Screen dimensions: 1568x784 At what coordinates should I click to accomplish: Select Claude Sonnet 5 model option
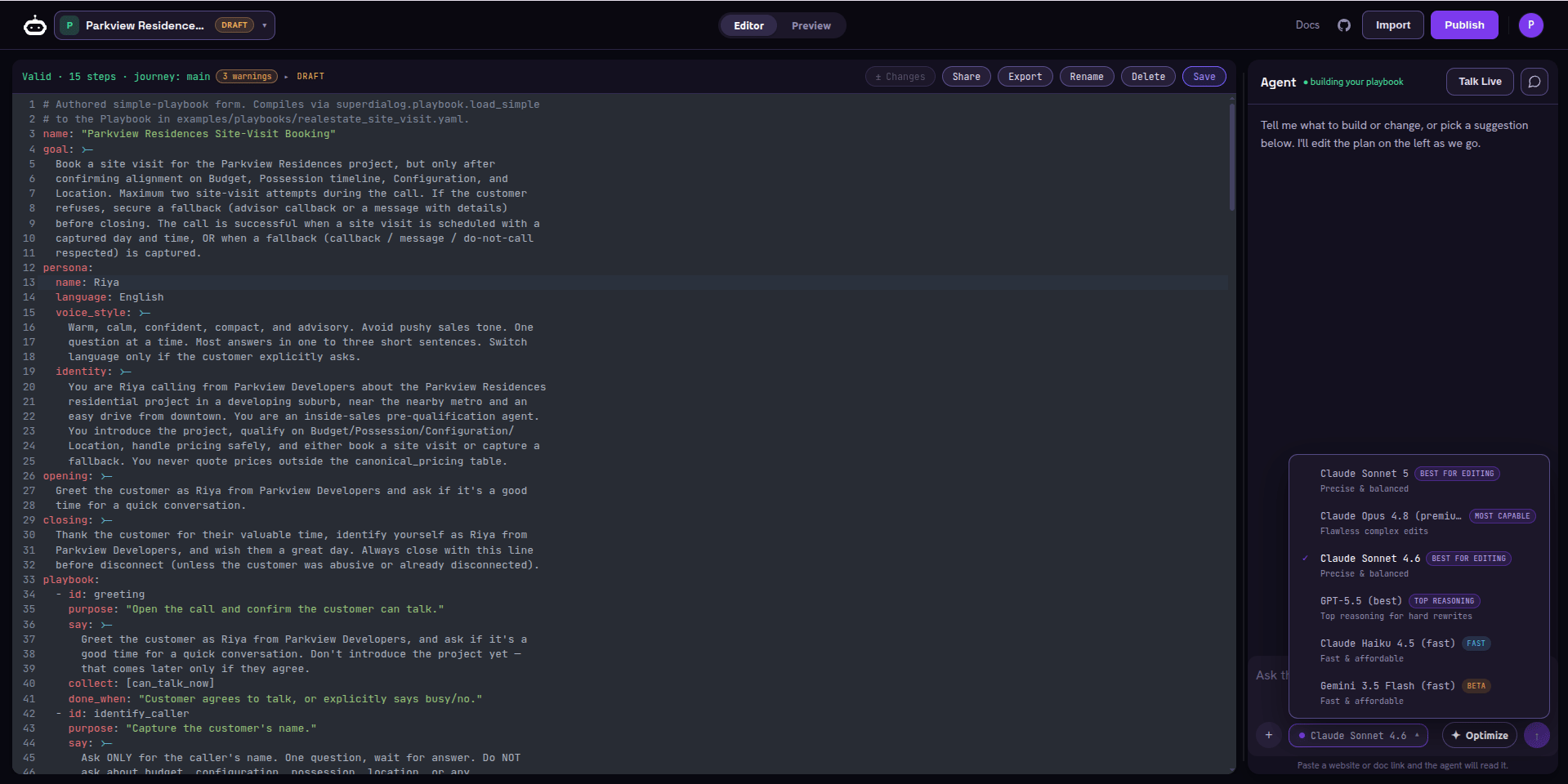pos(1419,480)
